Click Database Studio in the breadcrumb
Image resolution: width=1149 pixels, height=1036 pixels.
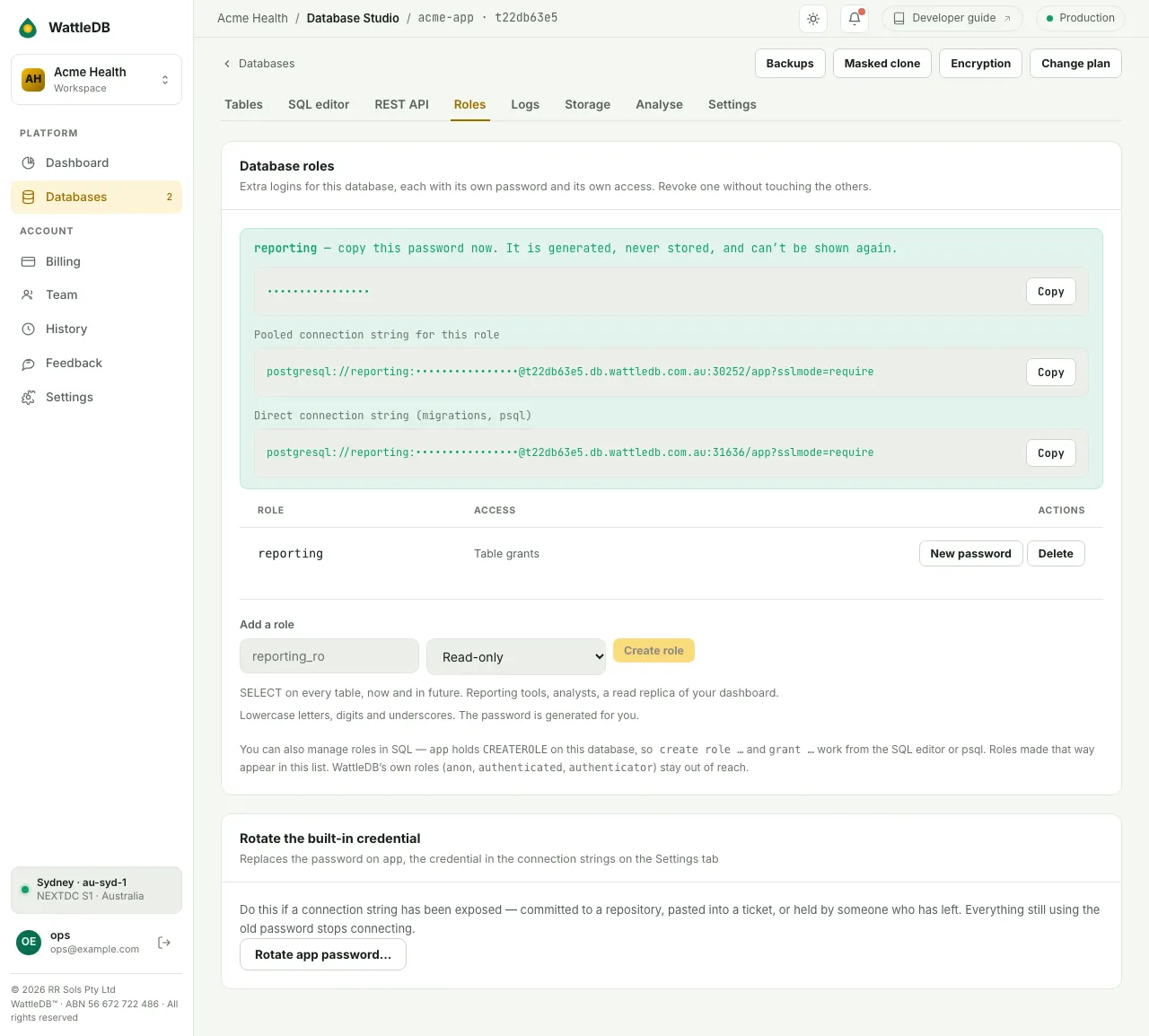pyautogui.click(x=353, y=18)
